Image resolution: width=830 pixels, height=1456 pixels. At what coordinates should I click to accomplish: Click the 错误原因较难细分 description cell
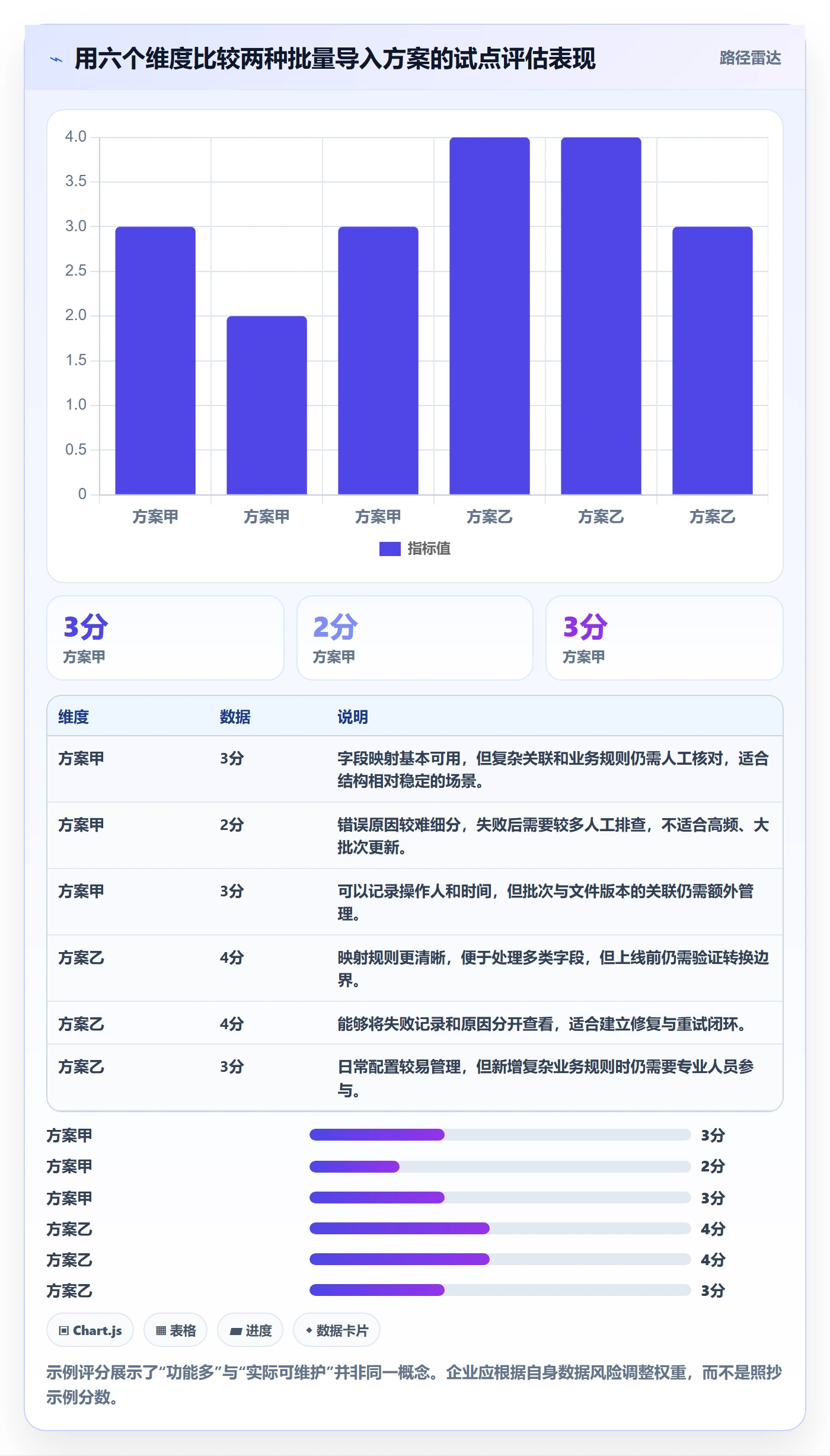(553, 836)
